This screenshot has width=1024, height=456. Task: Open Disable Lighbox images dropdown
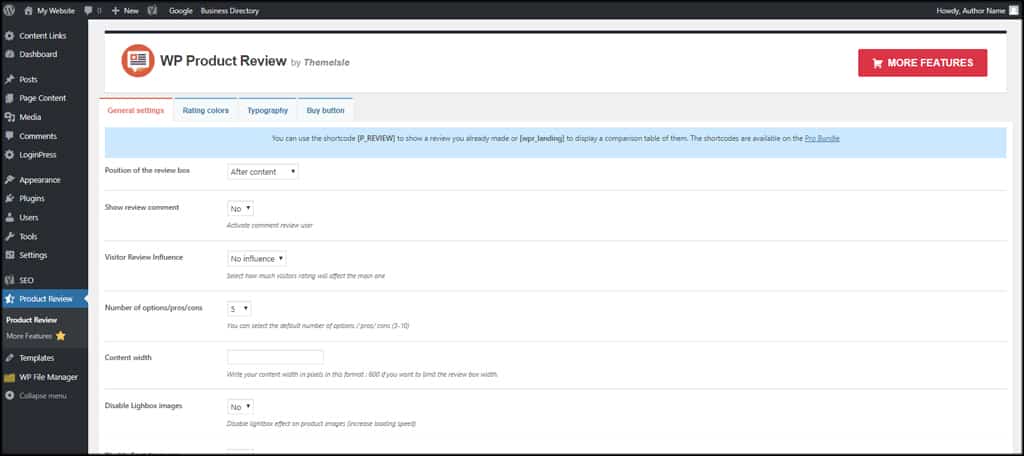click(x=240, y=407)
